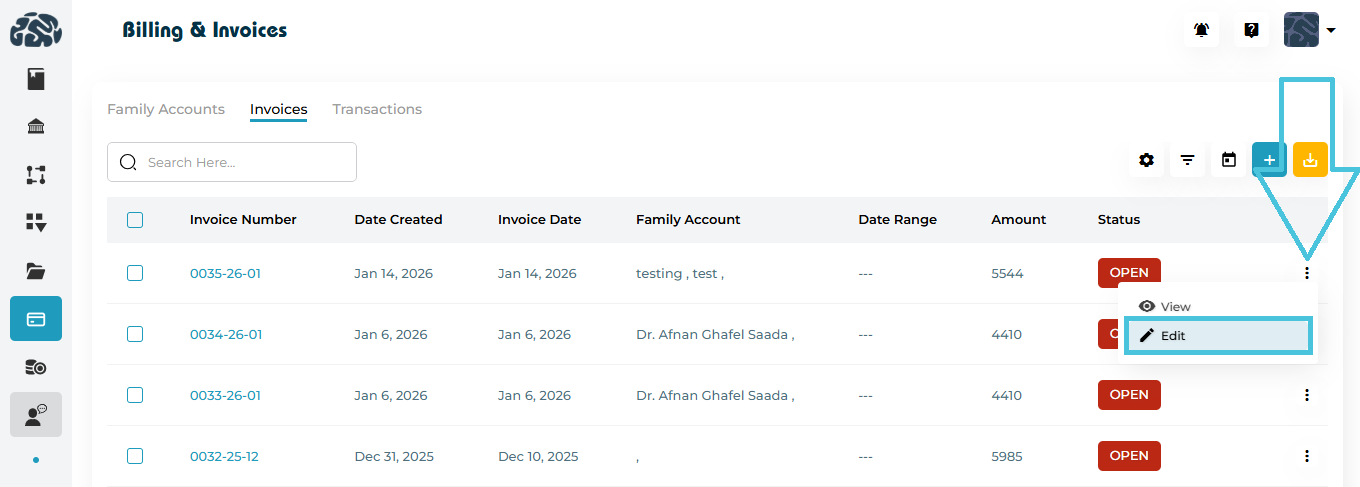Open the calendar date filter icon
This screenshot has height=487, width=1360.
click(x=1229, y=160)
